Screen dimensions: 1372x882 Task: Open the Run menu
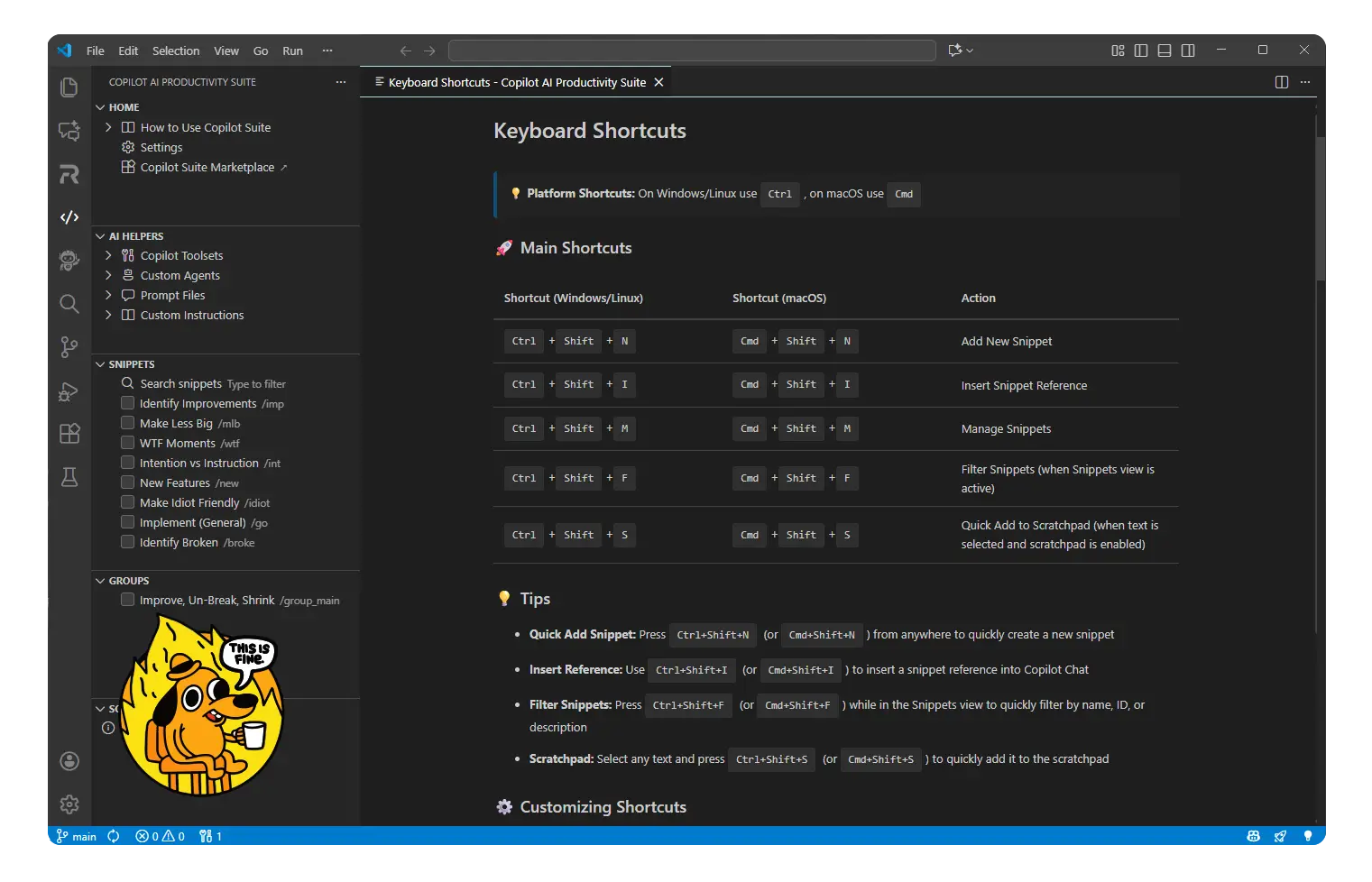pos(293,51)
